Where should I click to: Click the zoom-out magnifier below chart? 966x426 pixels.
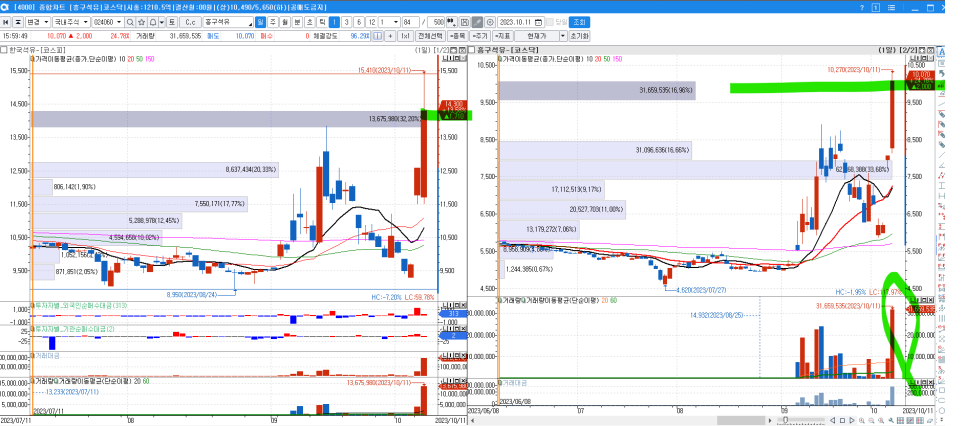[x=872, y=420]
